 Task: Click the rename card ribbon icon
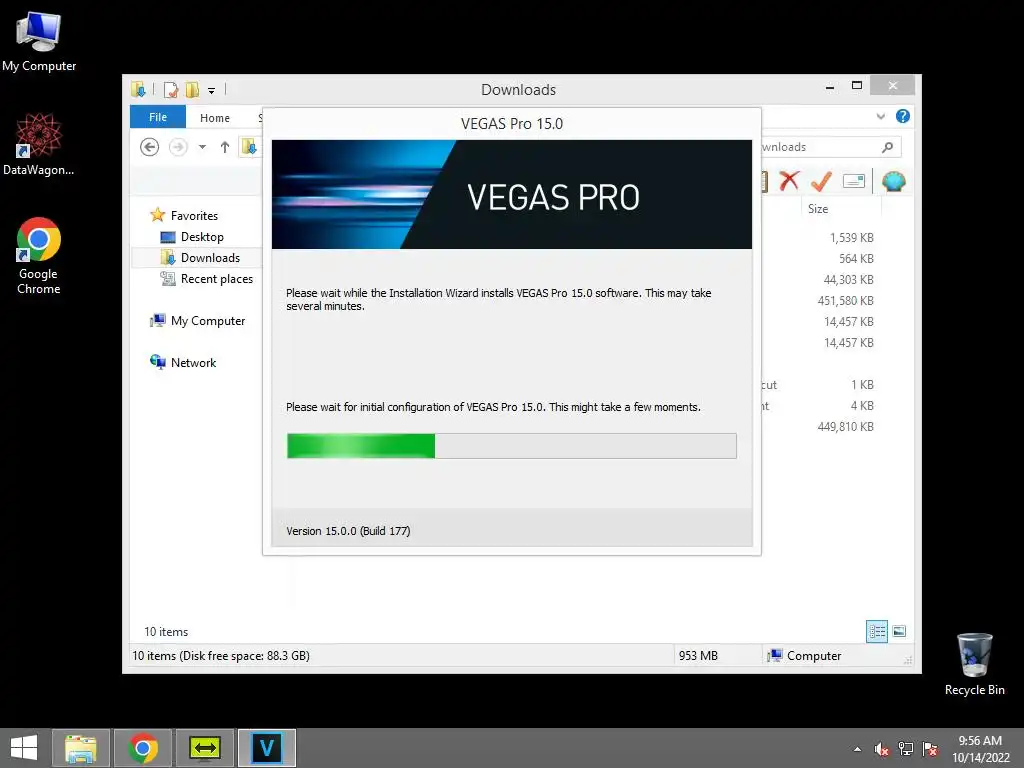(854, 181)
